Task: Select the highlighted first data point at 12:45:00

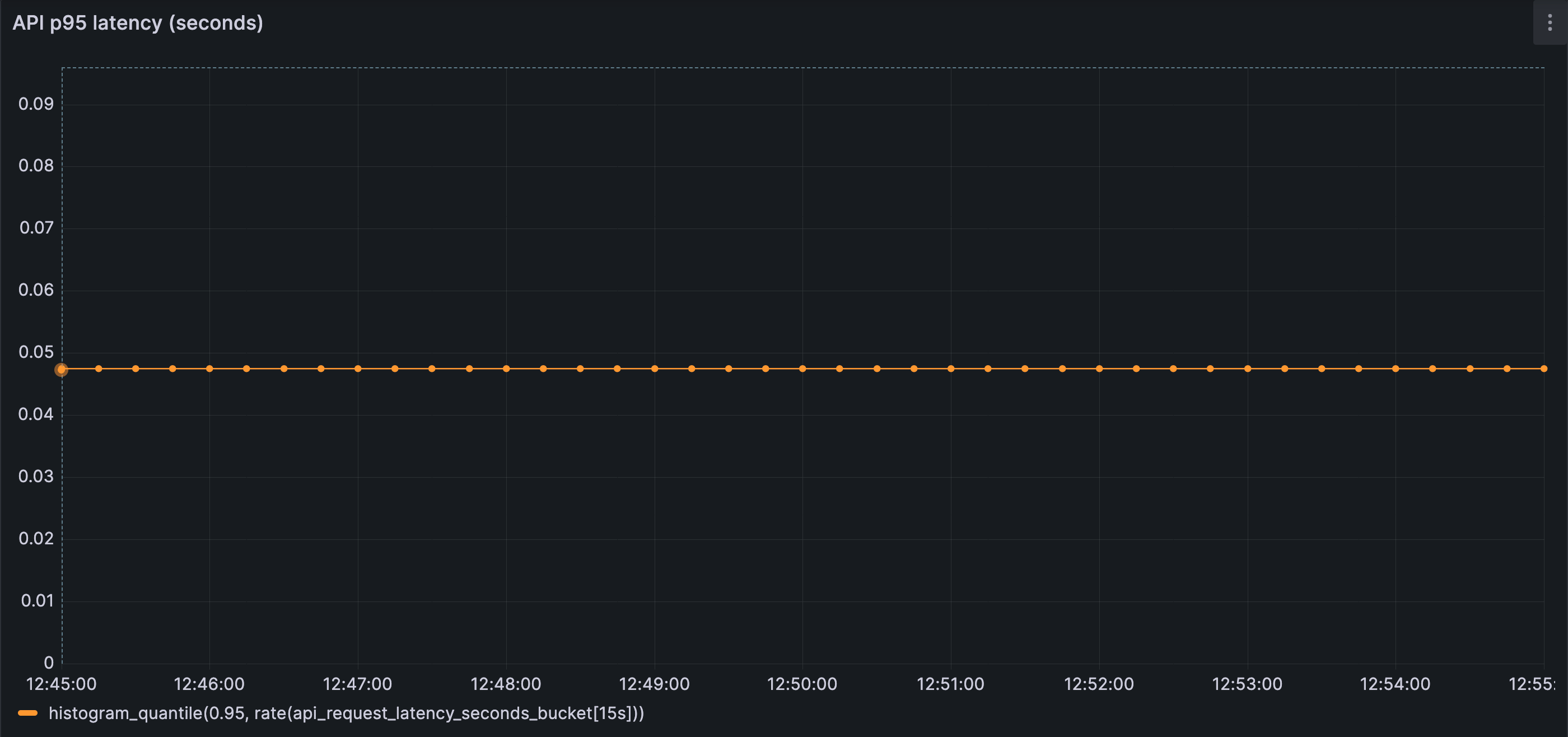Action: [x=63, y=370]
